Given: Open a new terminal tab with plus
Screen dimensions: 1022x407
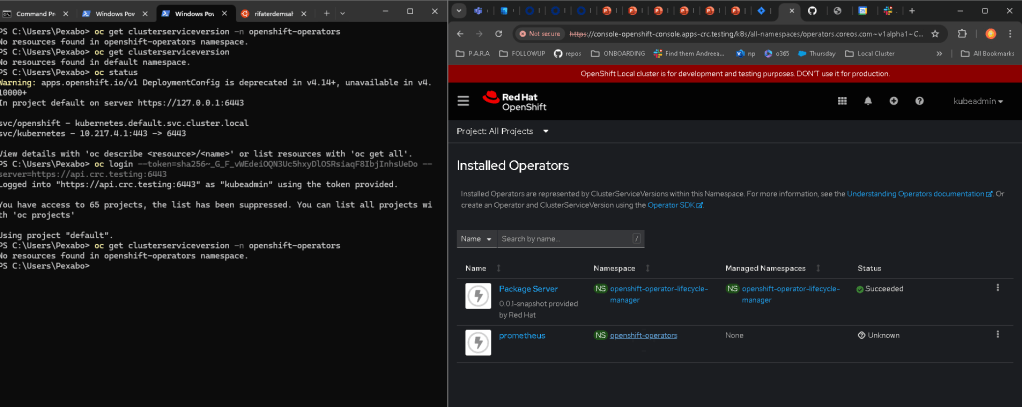Looking at the screenshot, I should [x=327, y=13].
